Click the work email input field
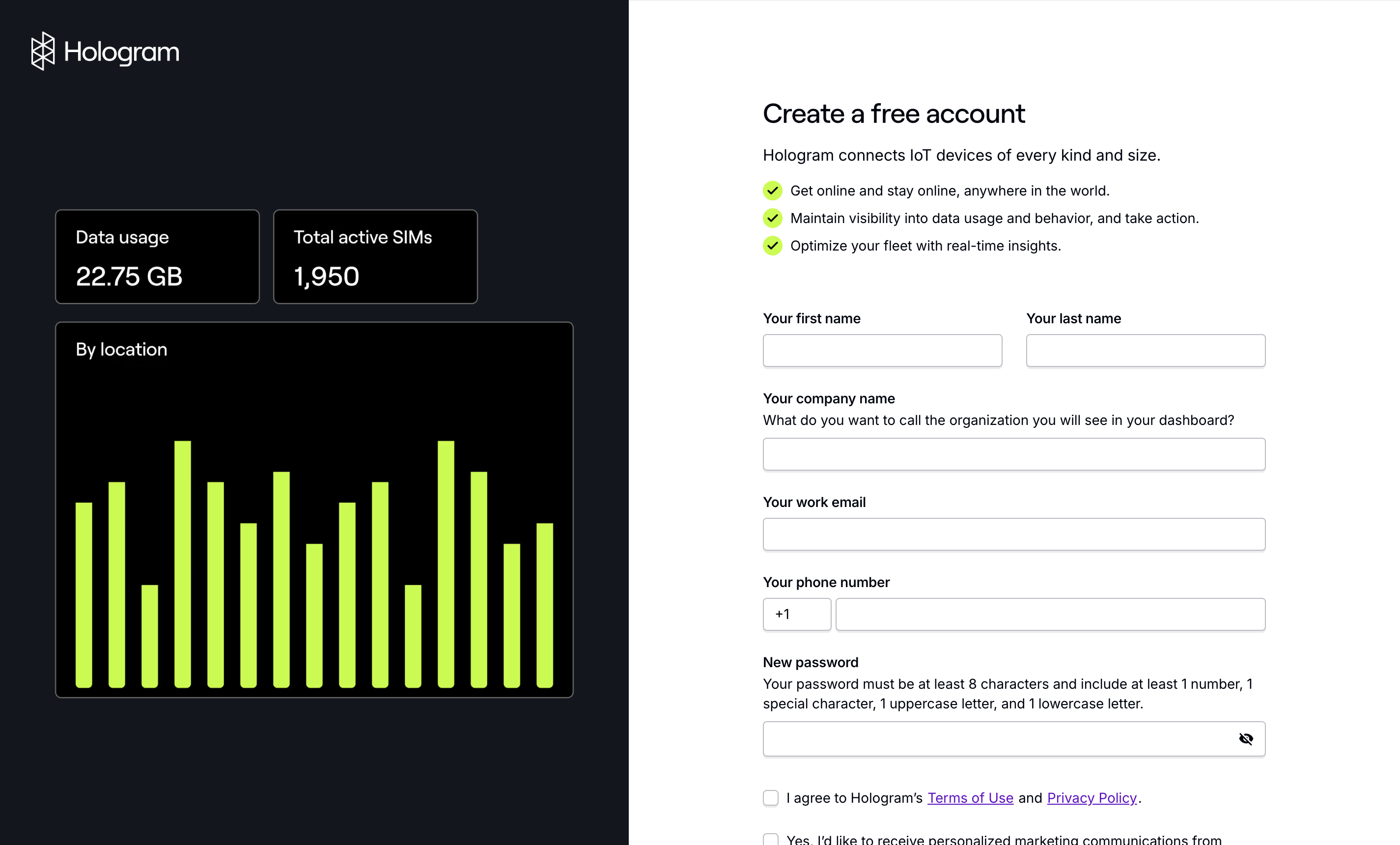Viewport: 1400px width, 845px height. pos(1013,534)
